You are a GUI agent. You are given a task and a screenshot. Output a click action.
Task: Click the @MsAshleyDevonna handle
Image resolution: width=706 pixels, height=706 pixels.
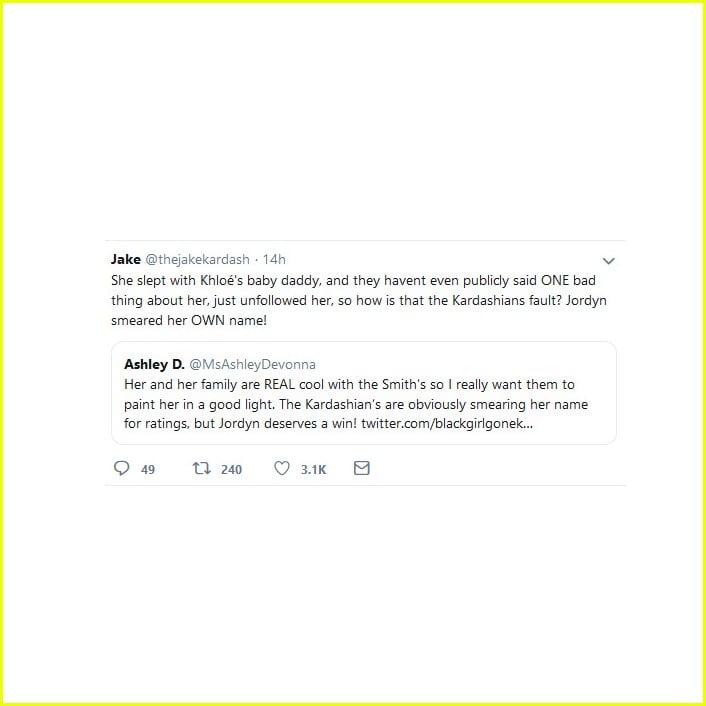click(x=252, y=364)
